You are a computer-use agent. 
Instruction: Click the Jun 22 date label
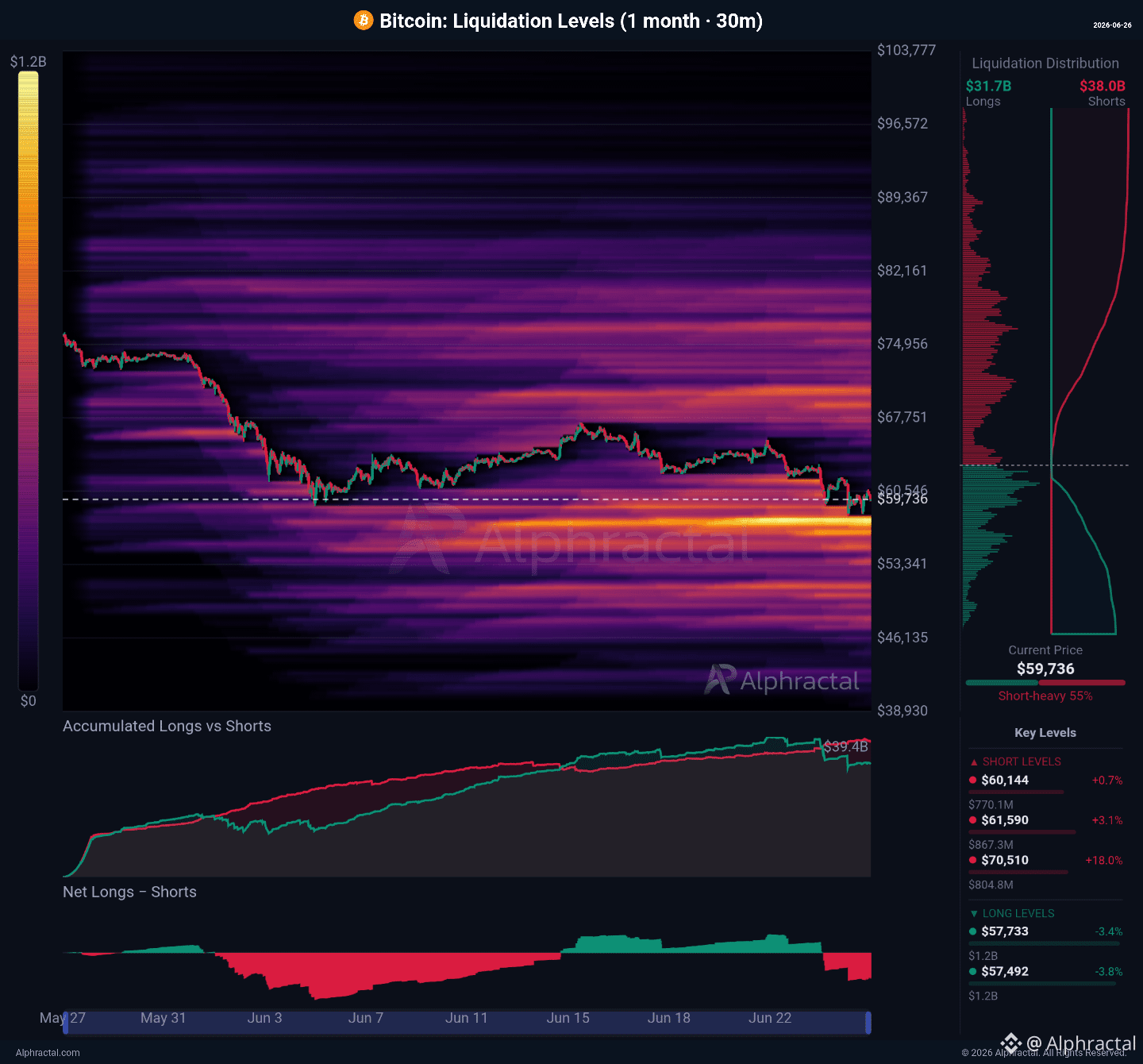click(x=770, y=1018)
